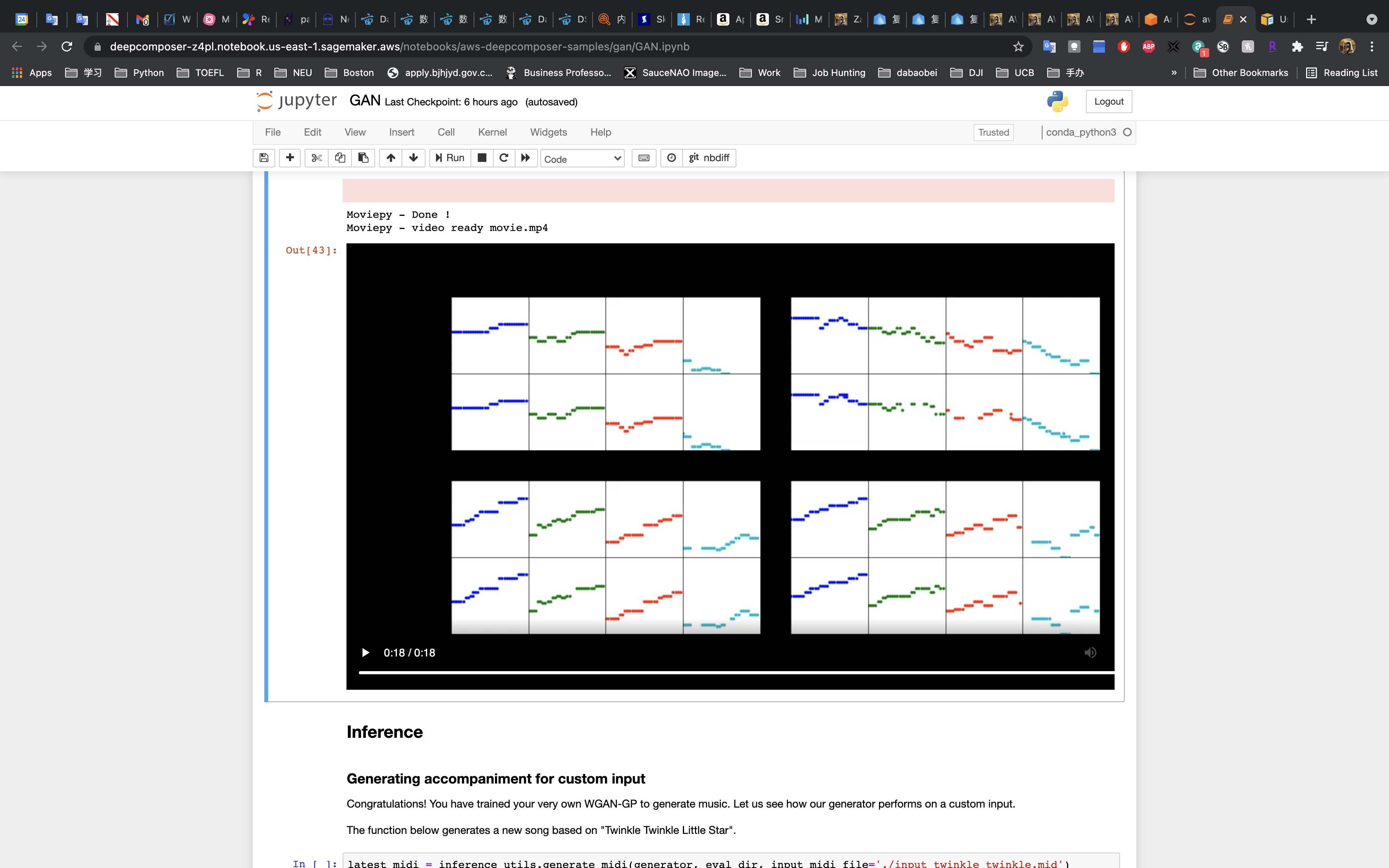Click the Logout button
The image size is (1389, 868).
(x=1108, y=102)
